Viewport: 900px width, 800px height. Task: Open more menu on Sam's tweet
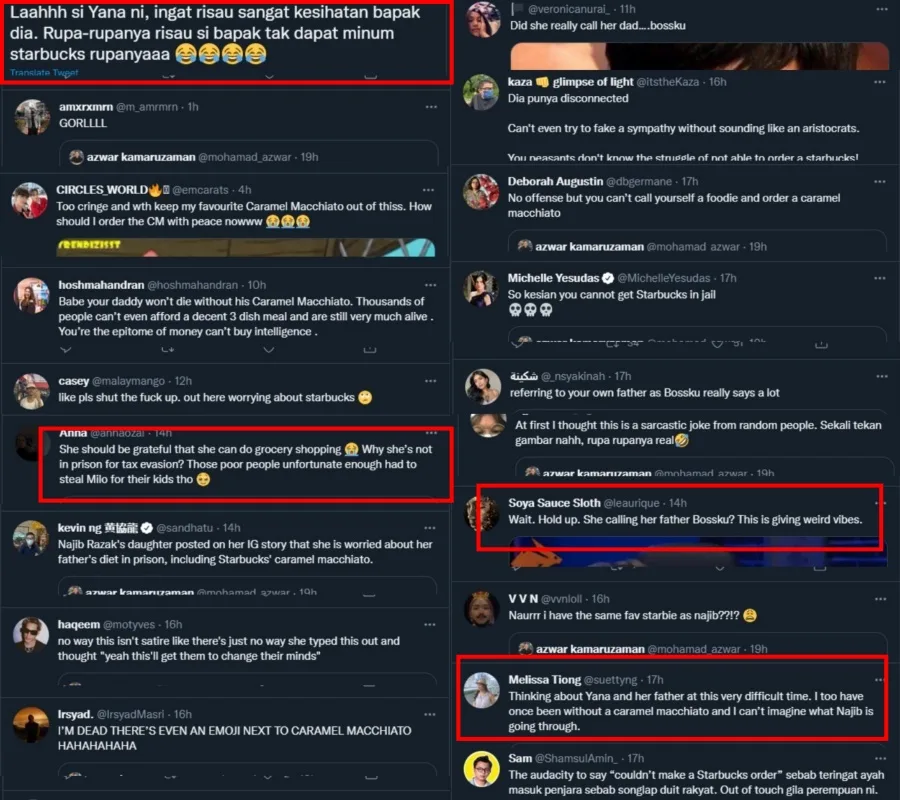880,759
